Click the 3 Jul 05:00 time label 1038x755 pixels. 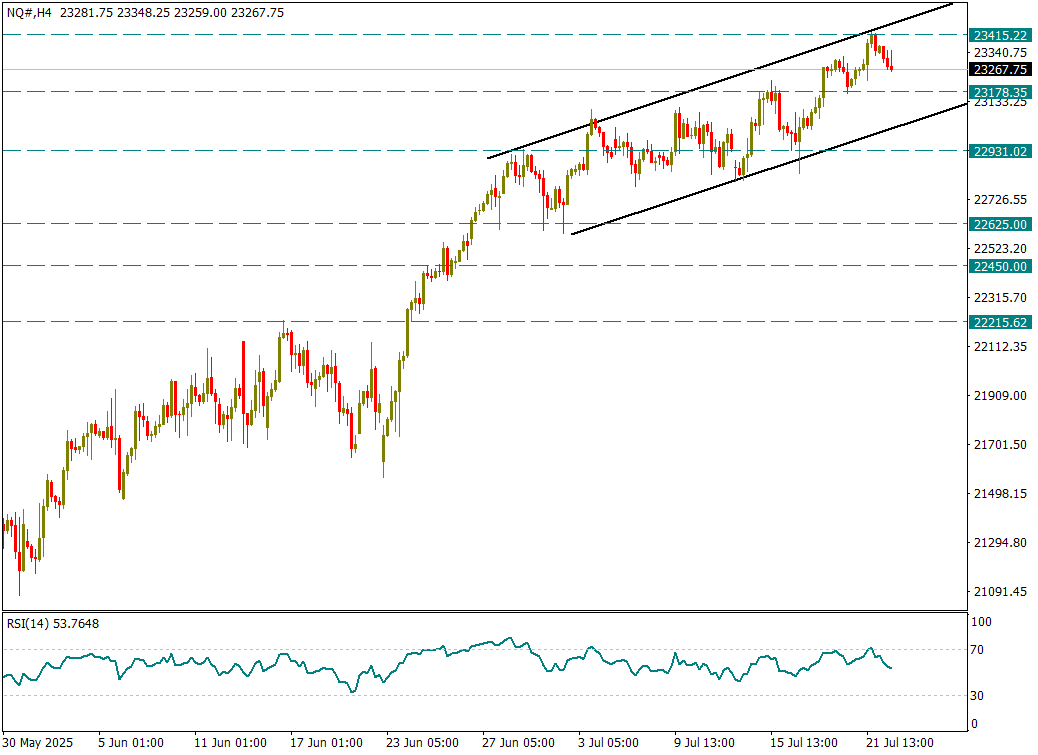(x=608, y=742)
